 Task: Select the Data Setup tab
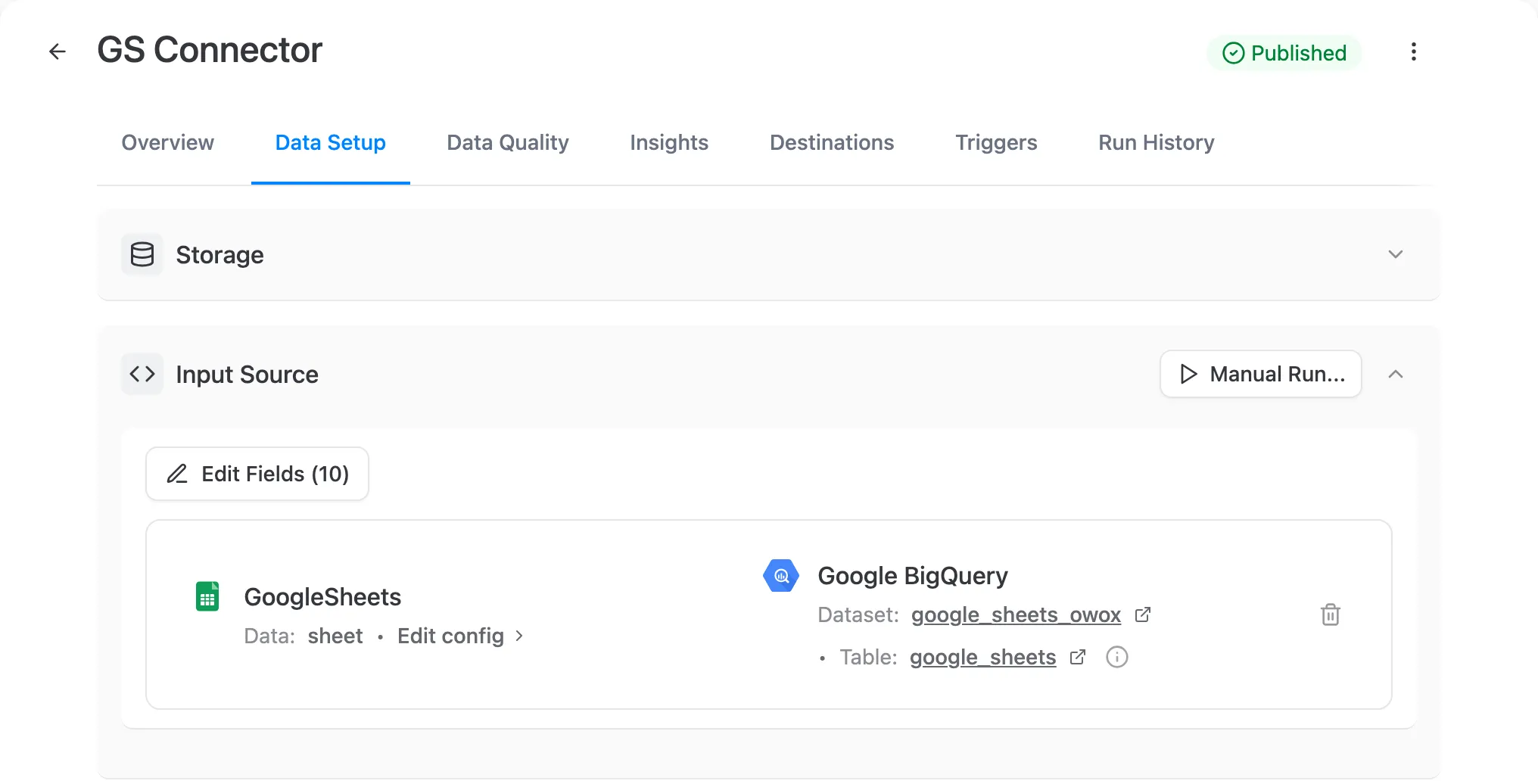tap(330, 142)
